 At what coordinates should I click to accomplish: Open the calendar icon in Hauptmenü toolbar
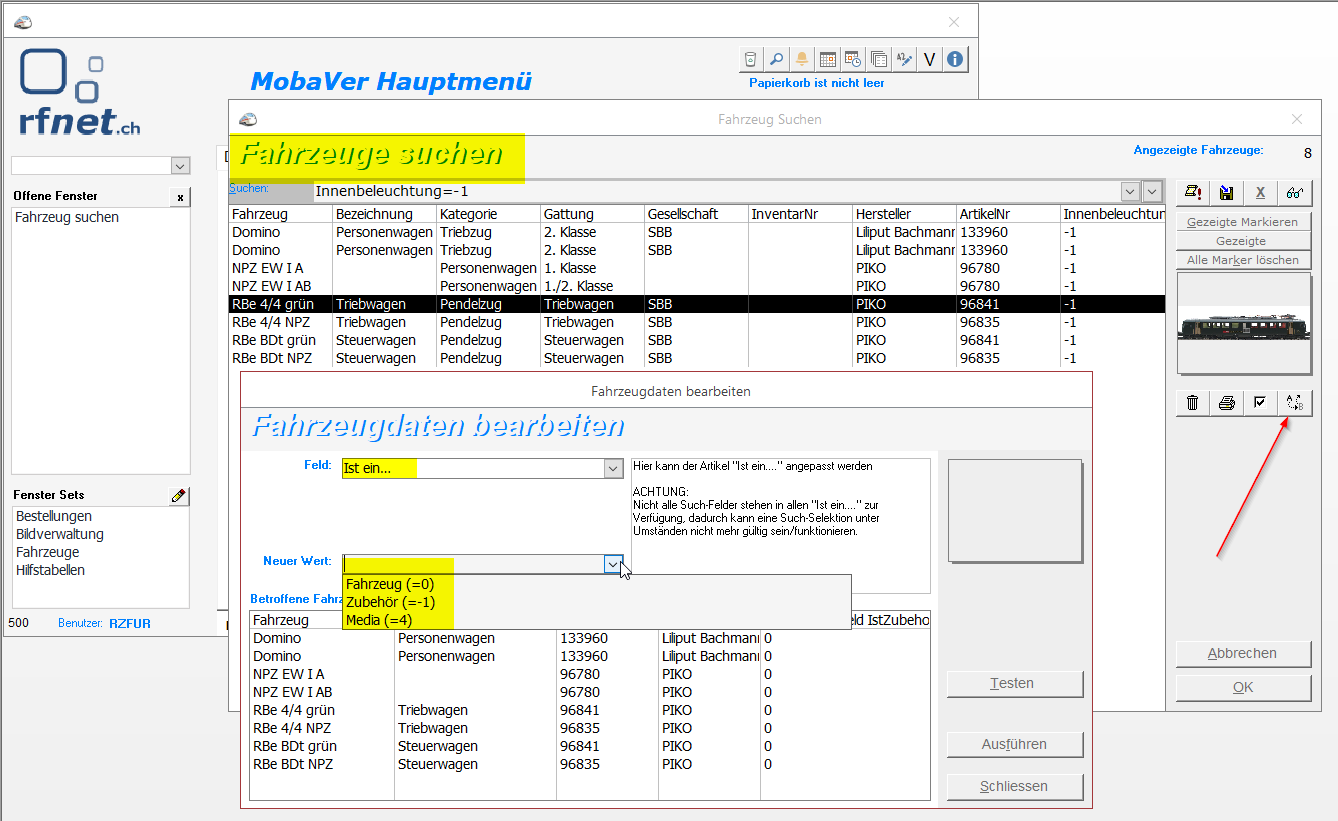point(827,59)
